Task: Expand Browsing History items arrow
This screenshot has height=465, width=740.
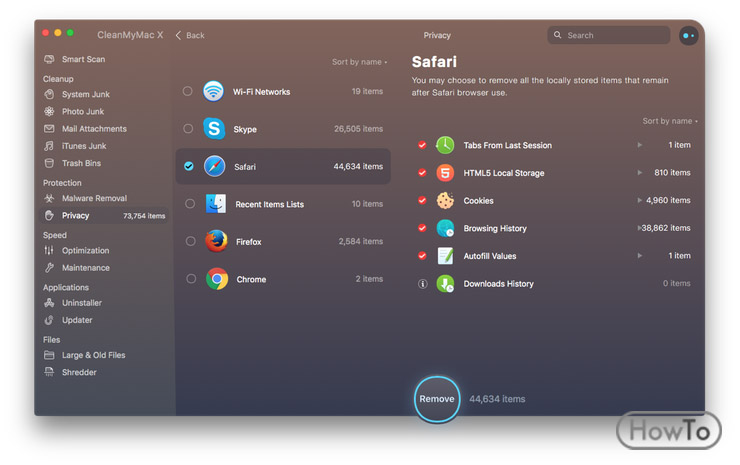Action: pos(639,228)
